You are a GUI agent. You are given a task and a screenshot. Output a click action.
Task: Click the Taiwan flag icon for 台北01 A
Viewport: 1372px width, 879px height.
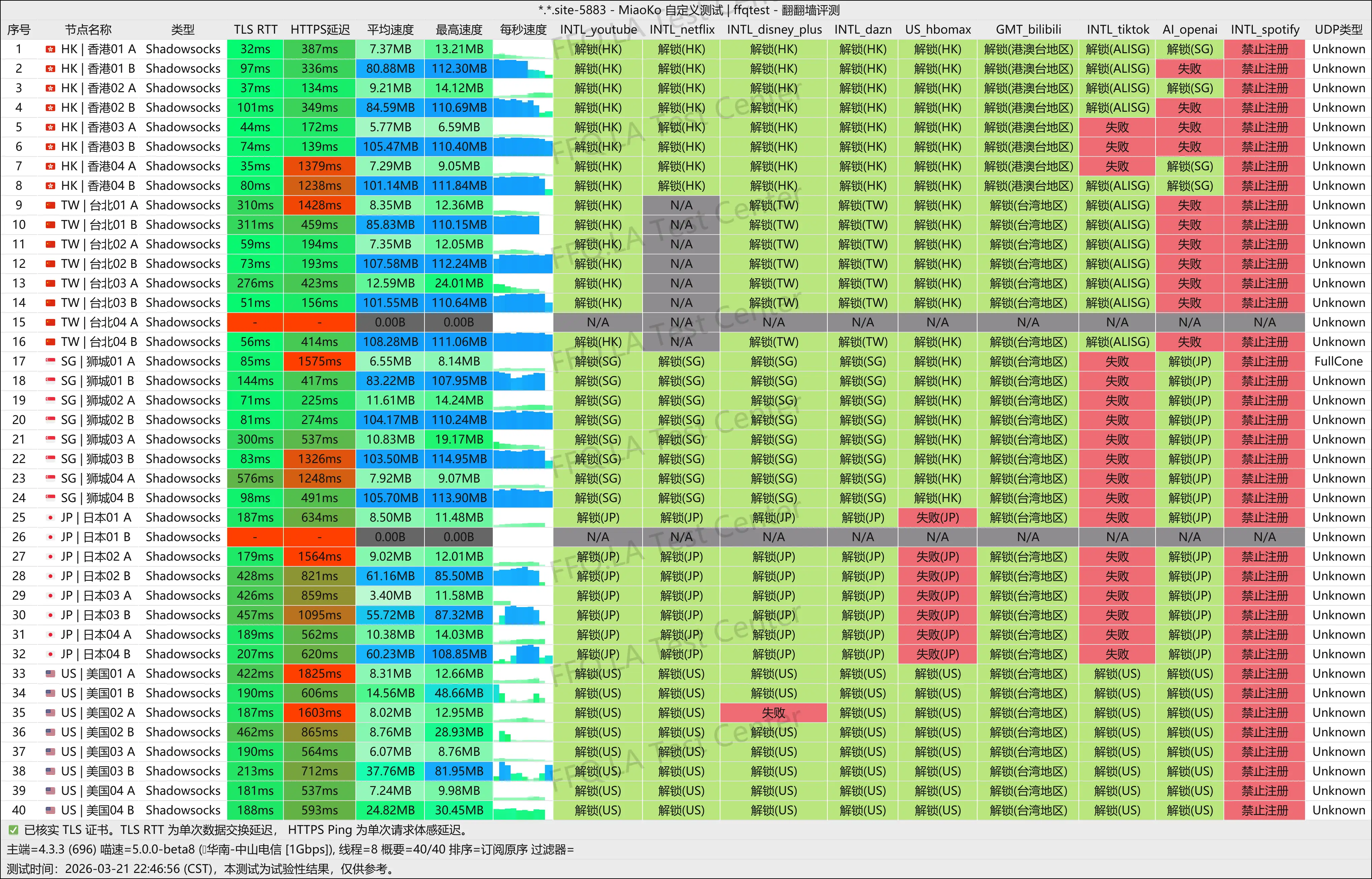(x=50, y=206)
